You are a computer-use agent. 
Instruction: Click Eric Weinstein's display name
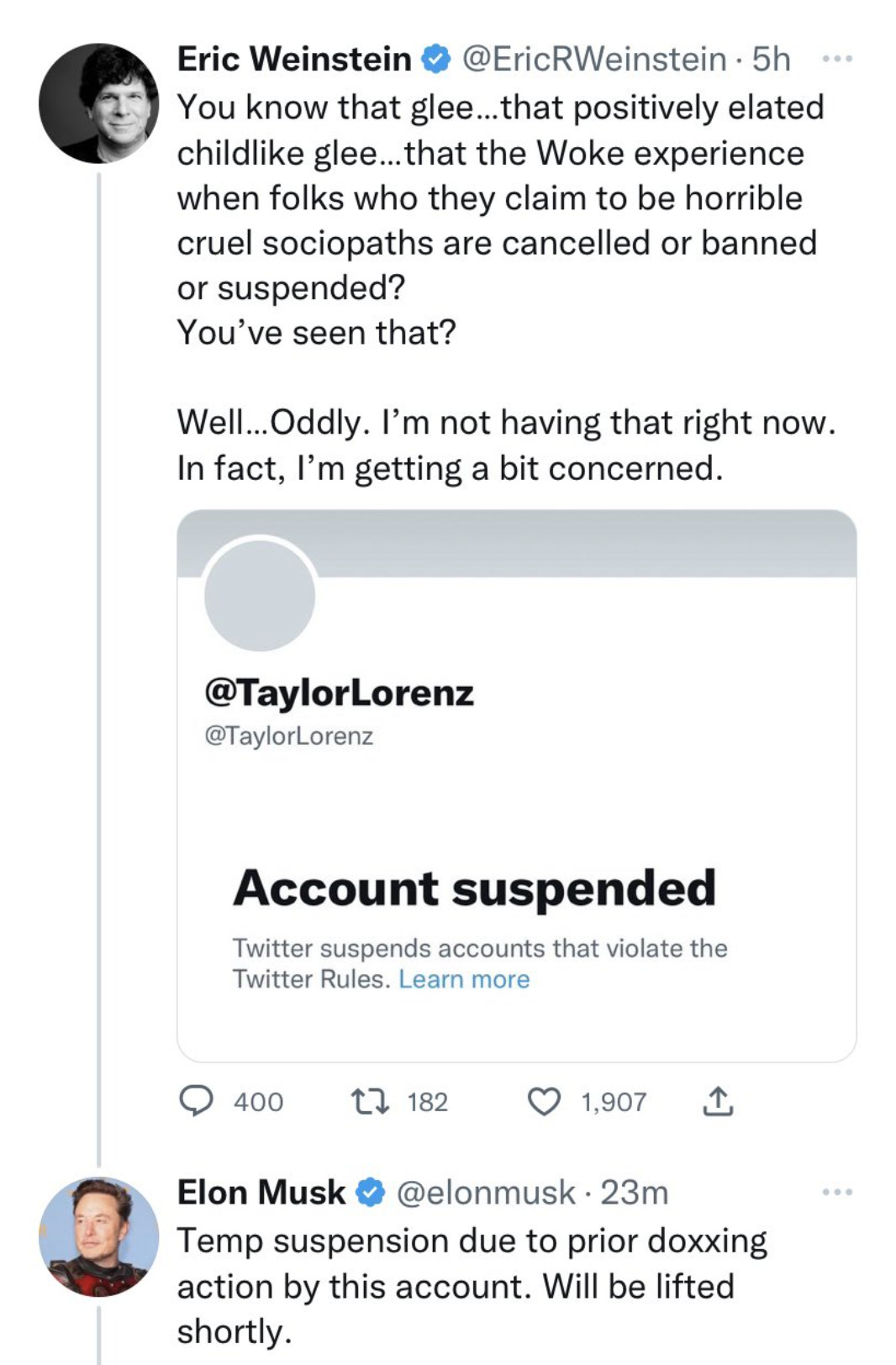pos(294,60)
